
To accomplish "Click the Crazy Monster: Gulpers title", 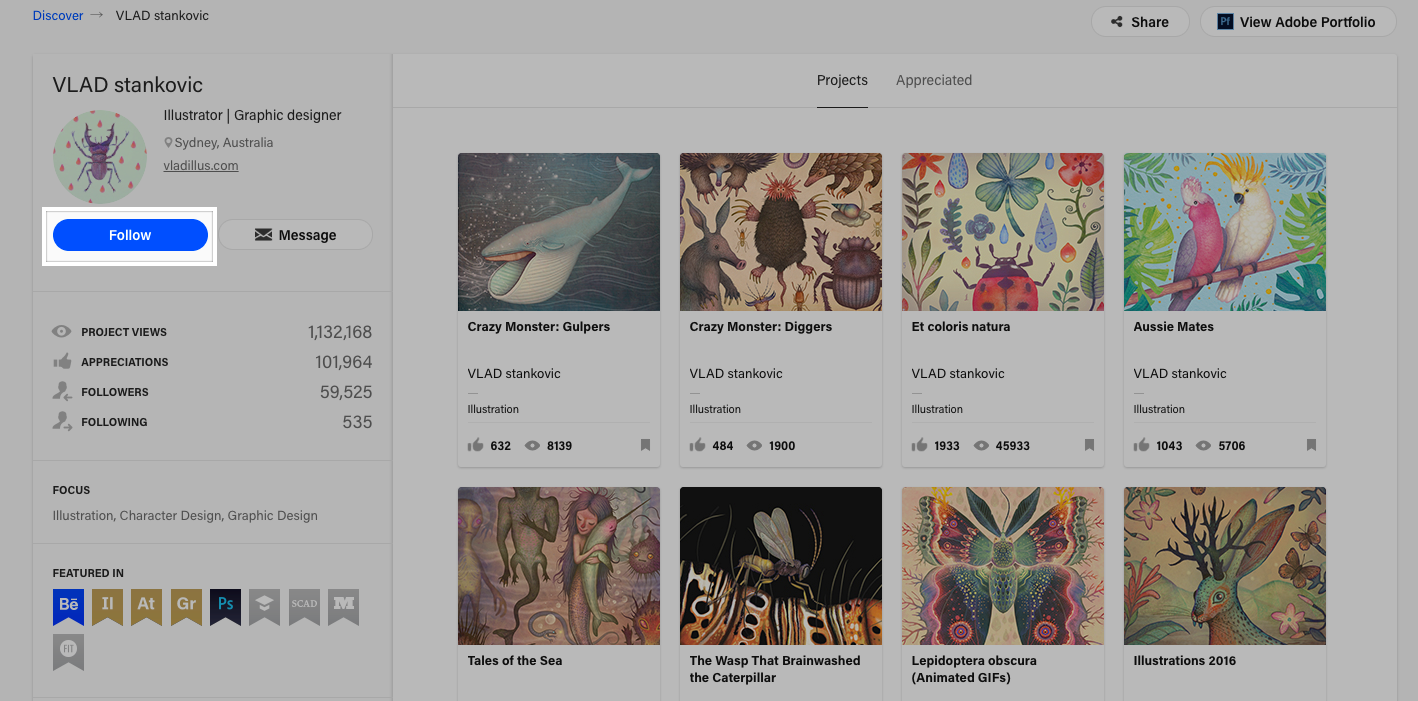I will click(x=539, y=327).
